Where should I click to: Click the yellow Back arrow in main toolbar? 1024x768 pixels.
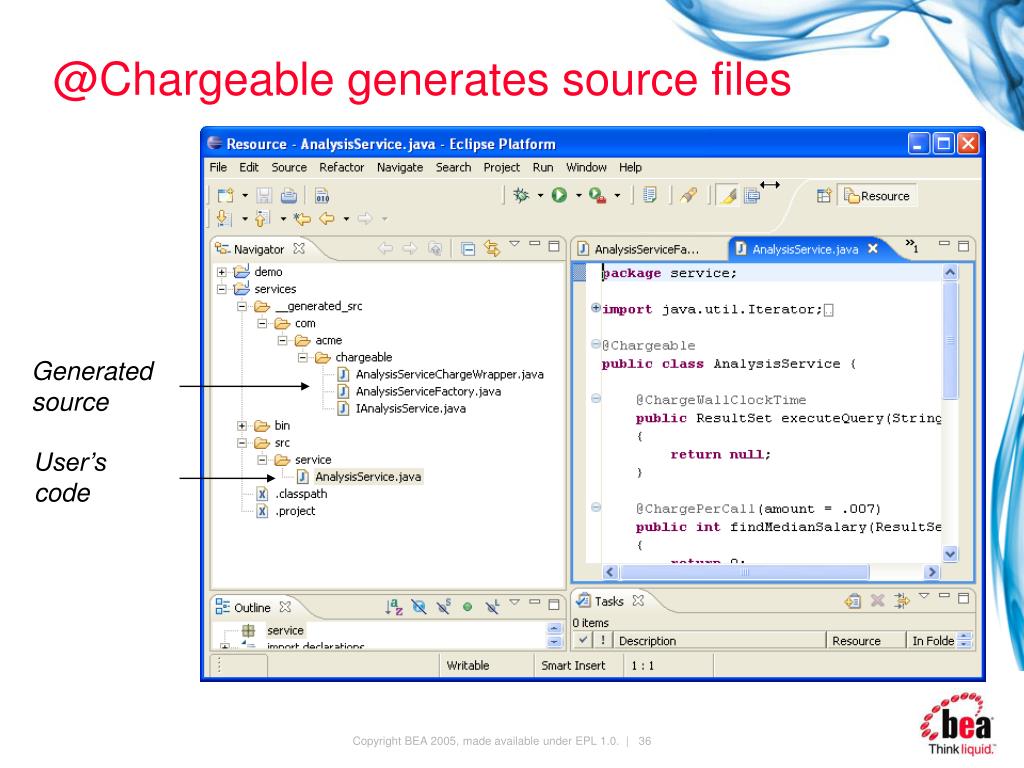(x=327, y=218)
